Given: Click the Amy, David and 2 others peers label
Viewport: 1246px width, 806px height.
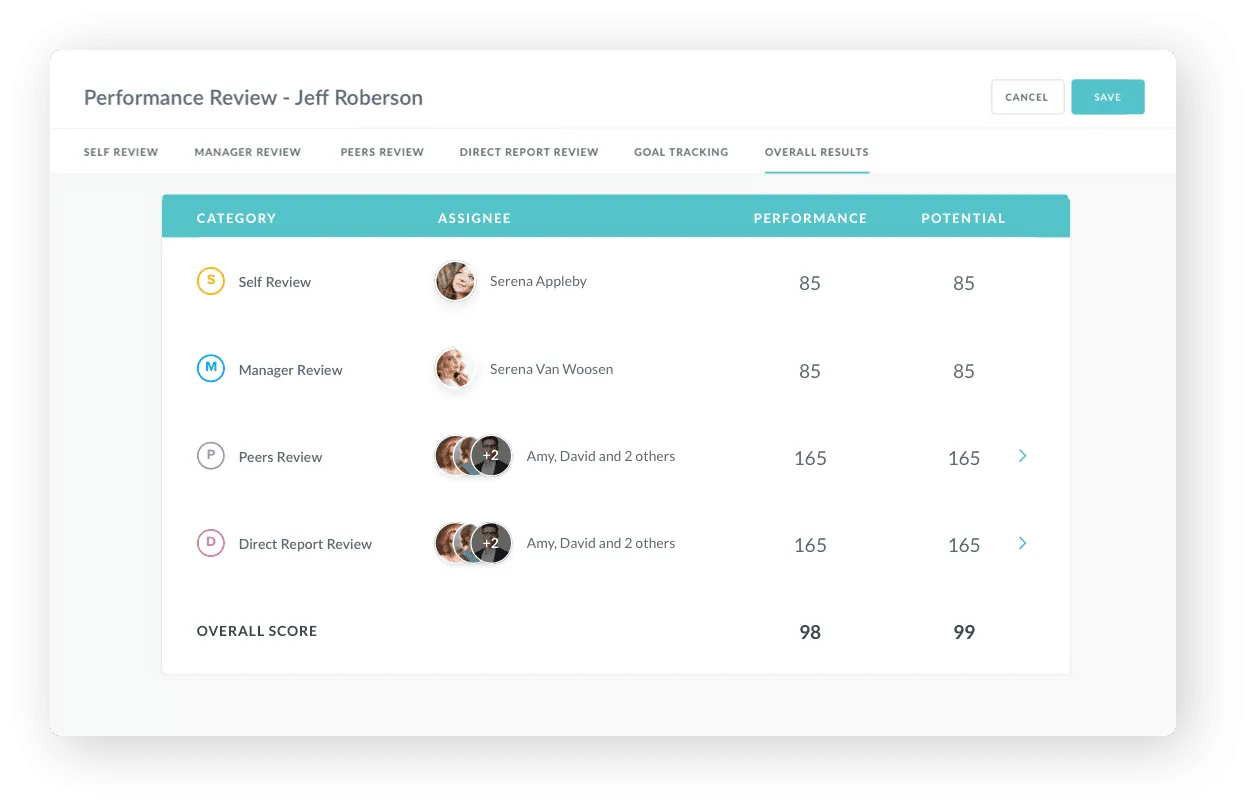Looking at the screenshot, I should coord(601,456).
